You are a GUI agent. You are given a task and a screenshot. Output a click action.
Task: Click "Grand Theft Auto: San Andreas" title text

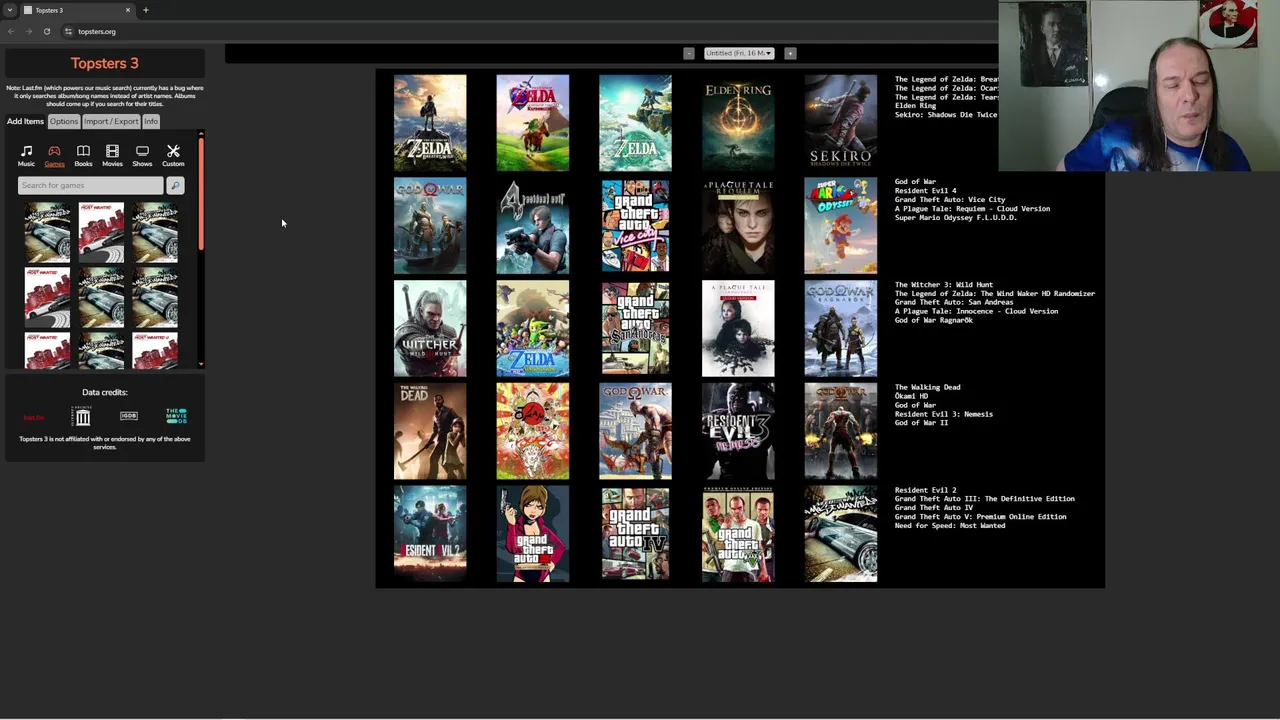click(955, 303)
